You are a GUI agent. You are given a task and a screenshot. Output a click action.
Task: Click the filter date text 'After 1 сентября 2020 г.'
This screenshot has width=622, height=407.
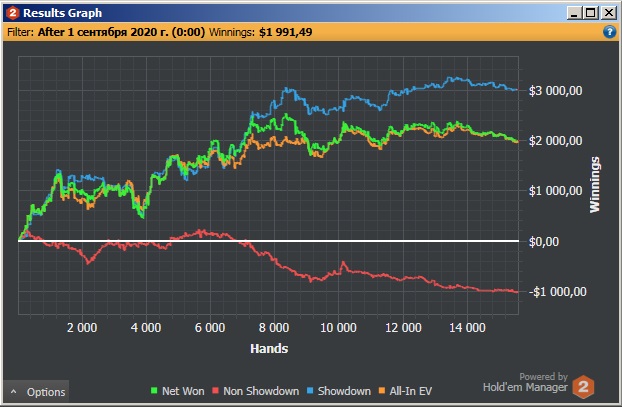(x=103, y=32)
